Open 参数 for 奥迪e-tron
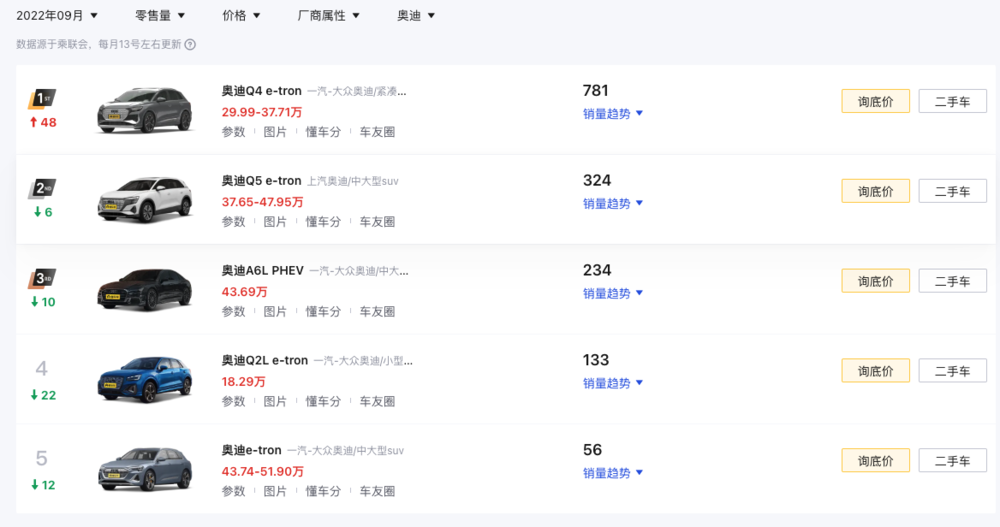1000x527 pixels. click(x=233, y=492)
